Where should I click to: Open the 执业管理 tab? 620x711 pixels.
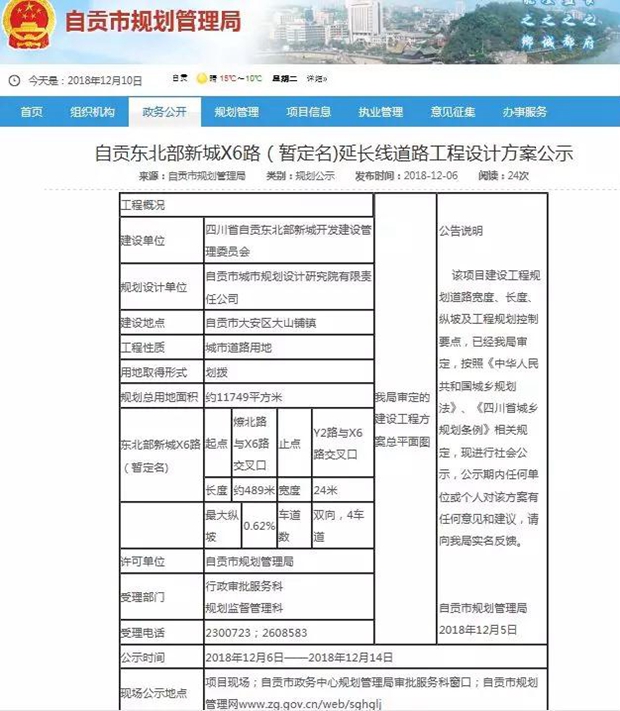click(381, 112)
